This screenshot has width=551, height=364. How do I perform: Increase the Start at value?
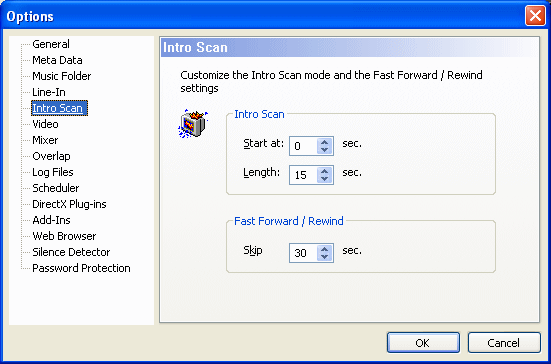point(324,142)
